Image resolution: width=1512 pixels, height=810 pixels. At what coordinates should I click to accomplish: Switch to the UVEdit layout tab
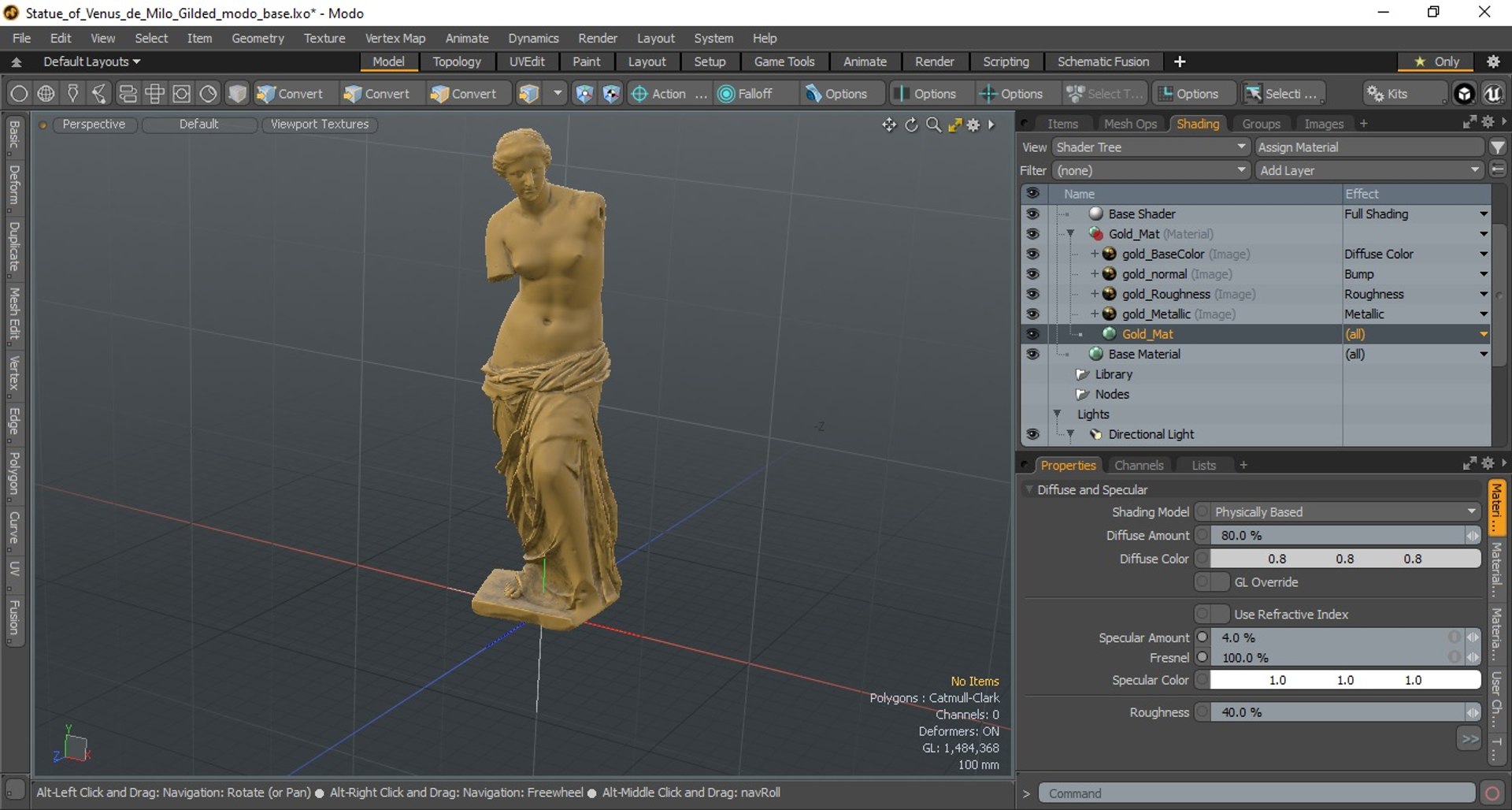pos(527,61)
